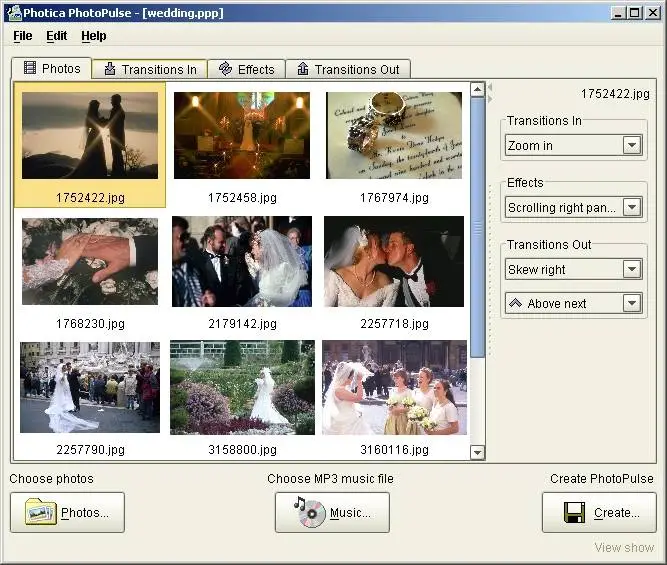Image resolution: width=667 pixels, height=565 pixels.
Task: Click the floppy disk Create icon
Action: pos(574,512)
